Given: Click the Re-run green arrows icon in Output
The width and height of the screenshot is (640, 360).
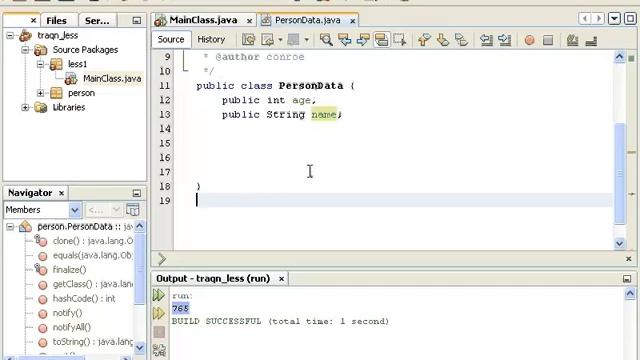Looking at the screenshot, I should click(x=159, y=295).
